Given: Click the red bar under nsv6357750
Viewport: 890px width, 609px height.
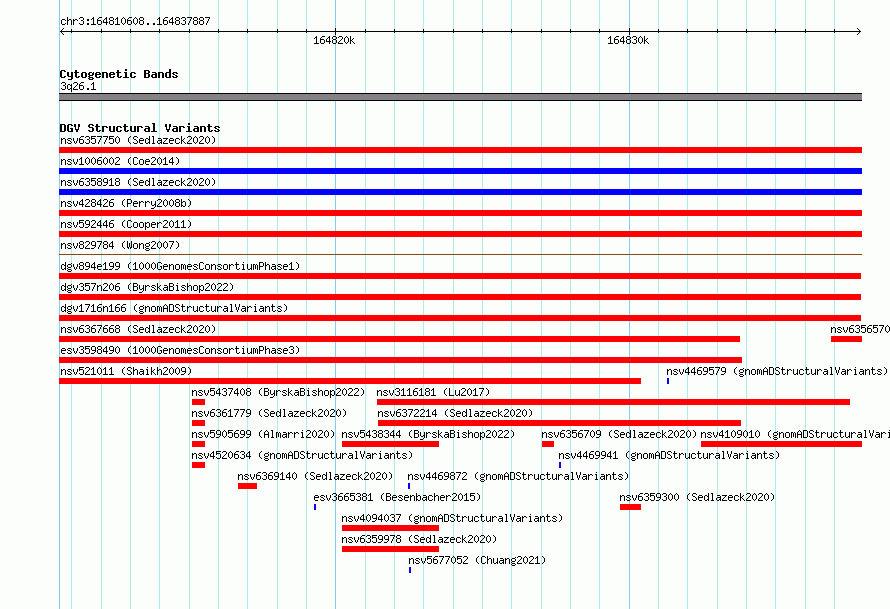Looking at the screenshot, I should (460, 150).
